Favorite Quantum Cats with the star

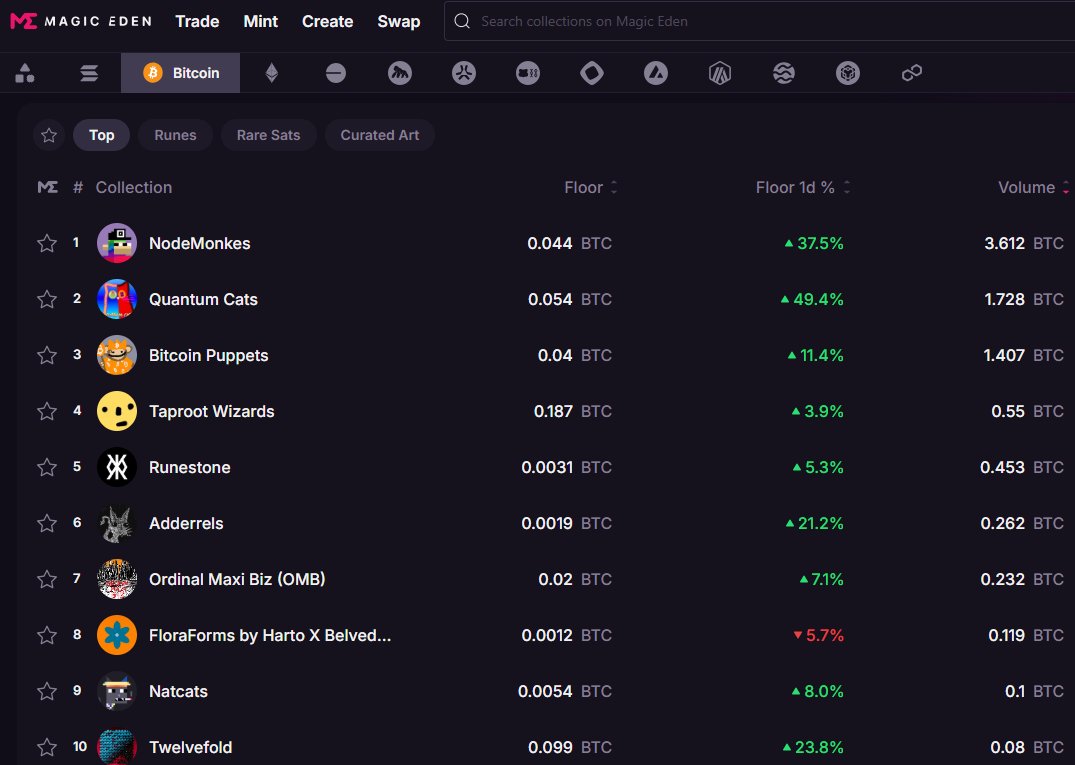tap(47, 300)
